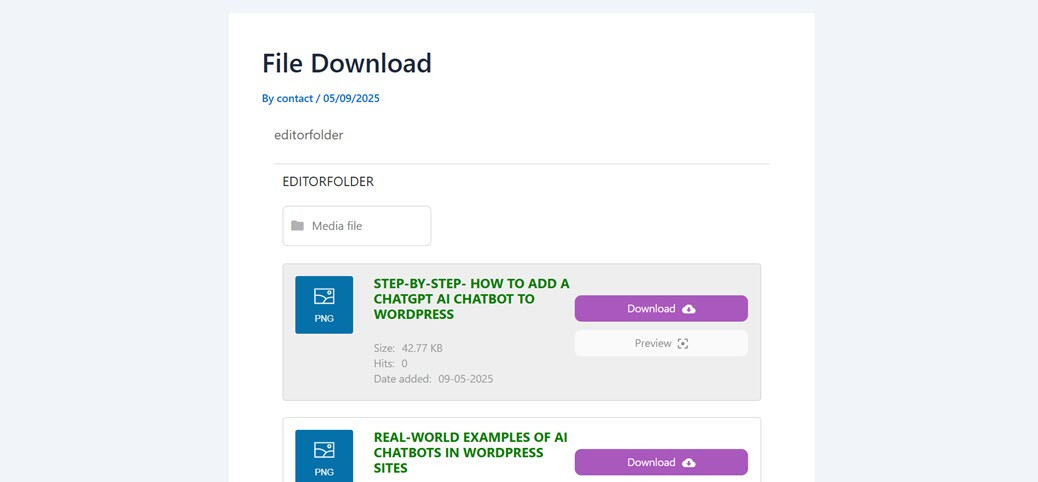Download the Real-World Examples file

pyautogui.click(x=660, y=462)
